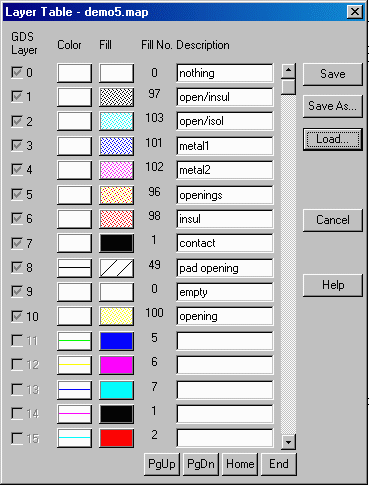Click the scrollbar up arrow

tap(288, 70)
